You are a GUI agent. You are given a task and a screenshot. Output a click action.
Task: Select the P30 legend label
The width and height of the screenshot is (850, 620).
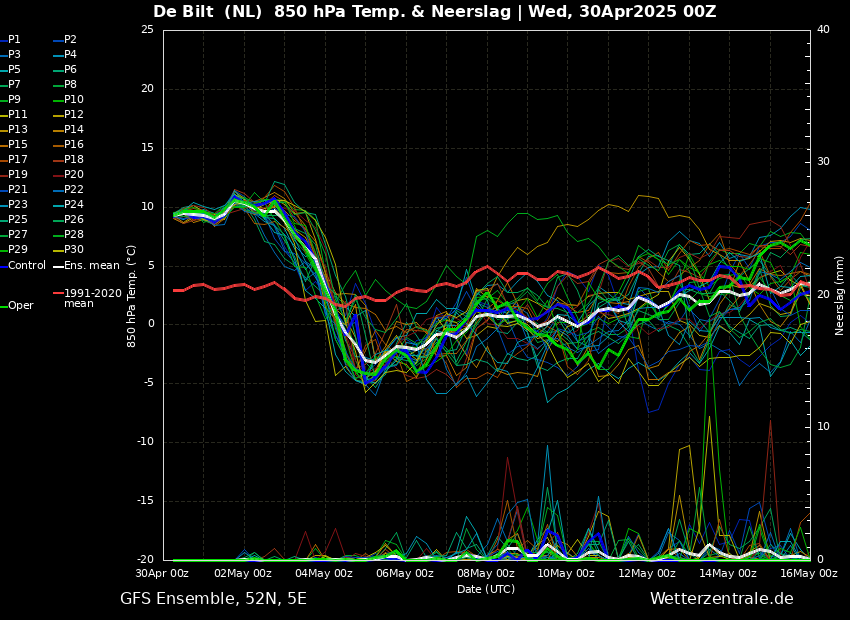(73, 250)
